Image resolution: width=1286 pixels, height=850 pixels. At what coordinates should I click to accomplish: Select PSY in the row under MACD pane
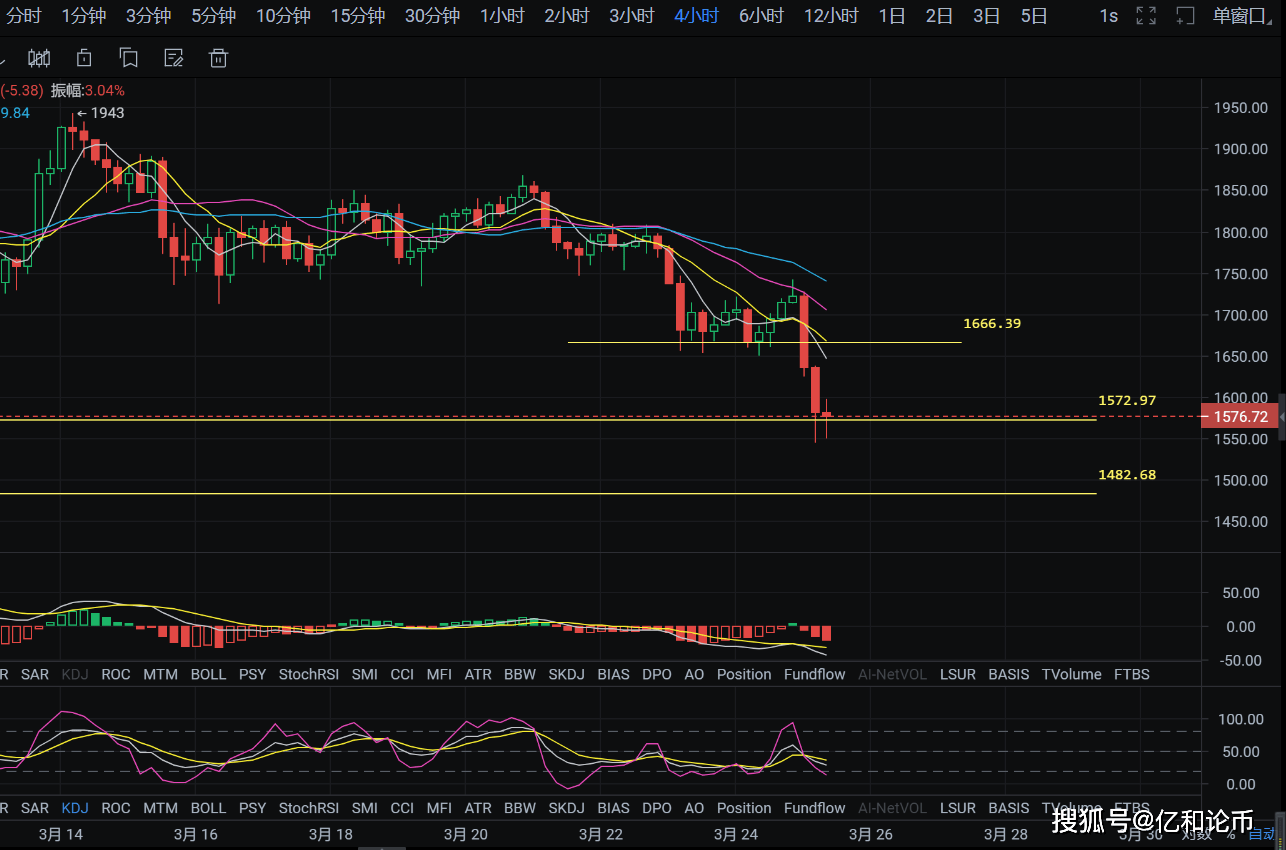(x=253, y=674)
